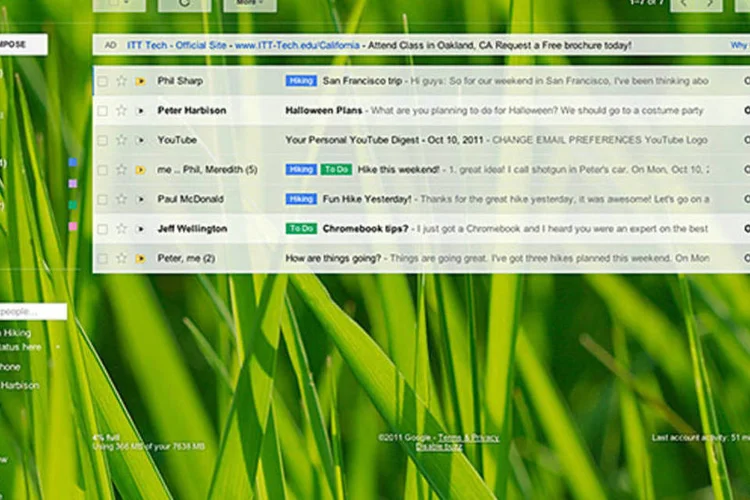Click the To Do label on Hike this weekend
Viewport: 750px width, 500px height.
coord(336,169)
